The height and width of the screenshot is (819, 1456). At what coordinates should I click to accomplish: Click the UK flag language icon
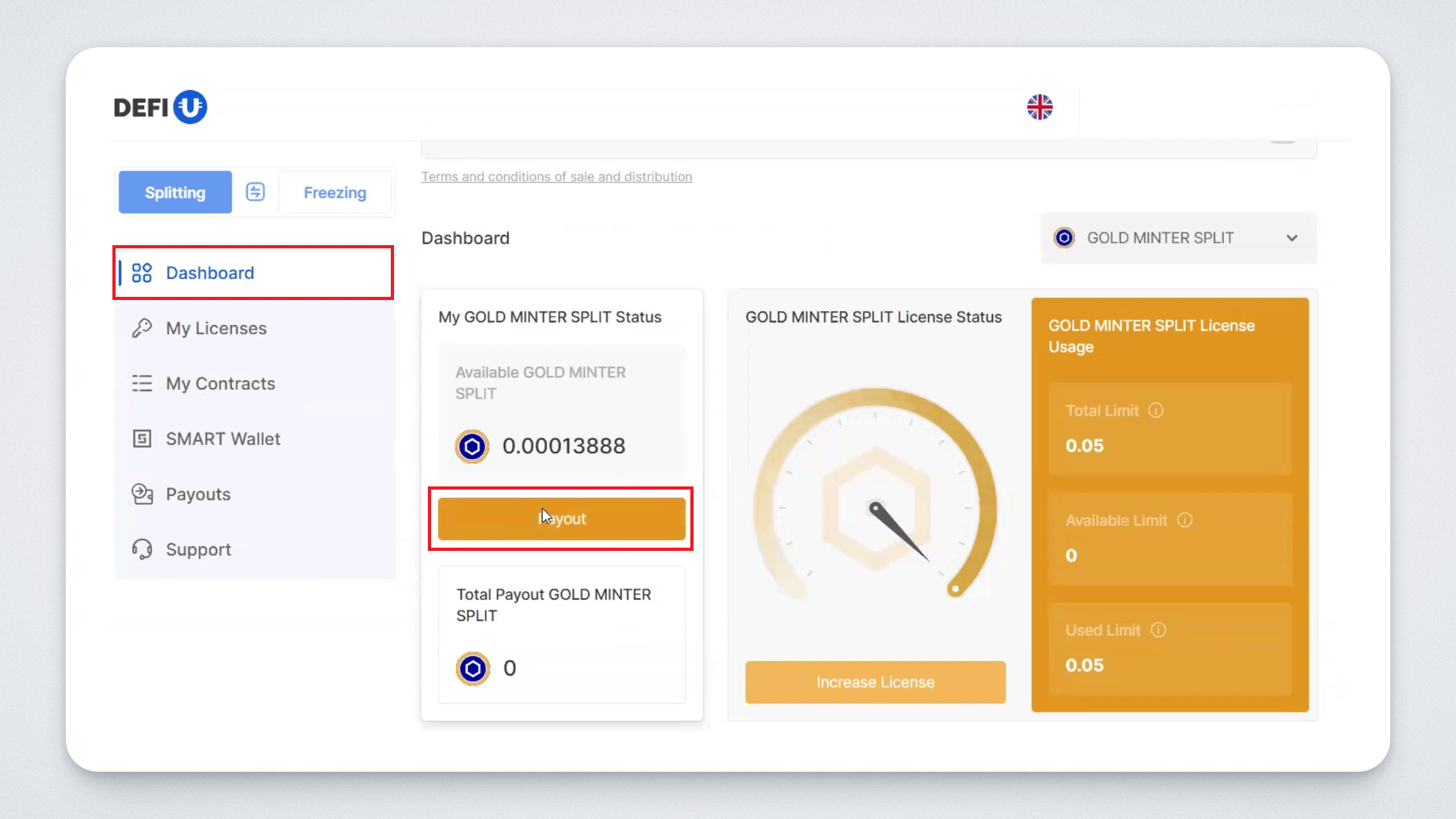point(1040,107)
